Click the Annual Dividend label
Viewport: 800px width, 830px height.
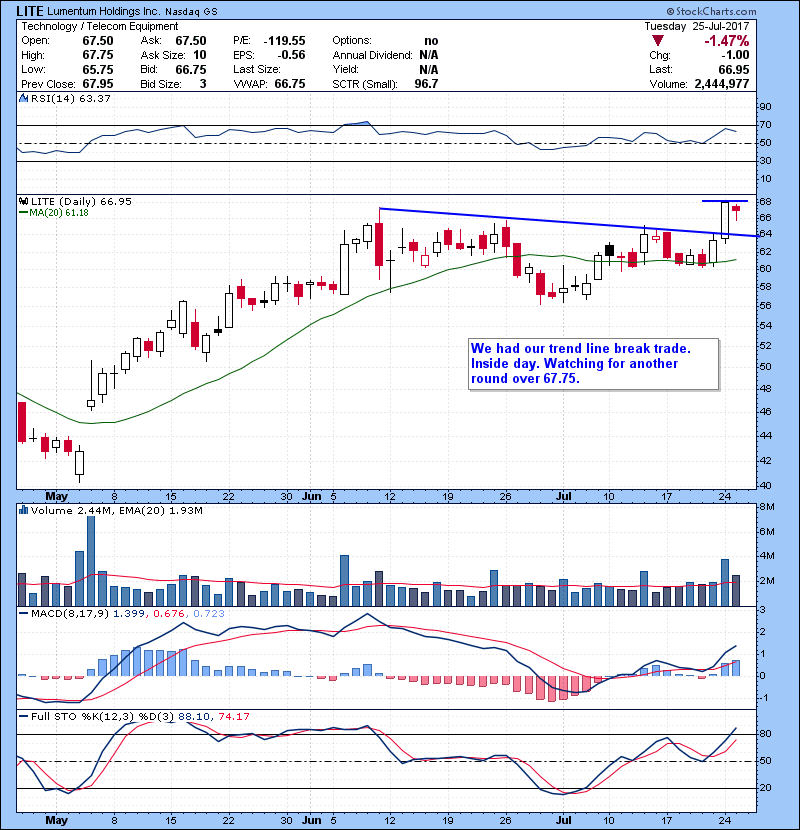tap(372, 55)
